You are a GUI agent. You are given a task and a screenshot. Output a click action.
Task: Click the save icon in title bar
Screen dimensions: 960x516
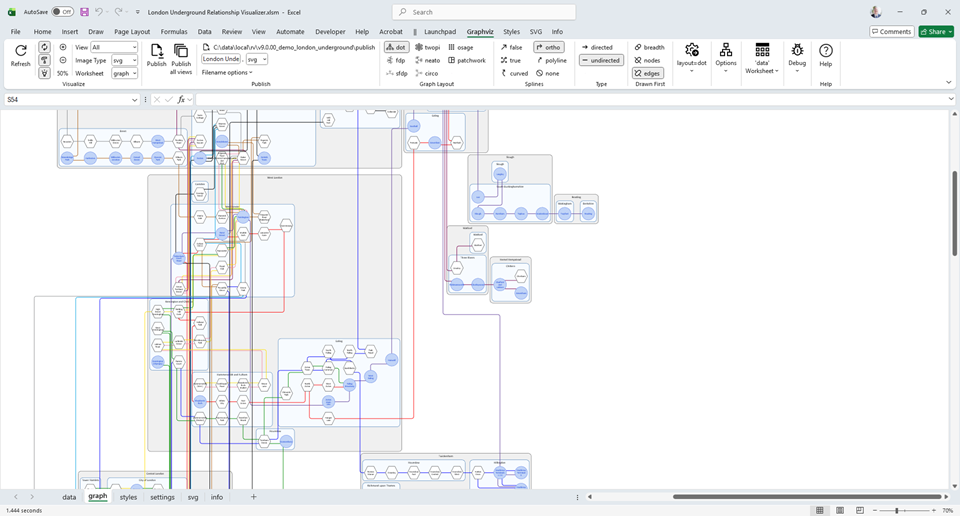84,12
